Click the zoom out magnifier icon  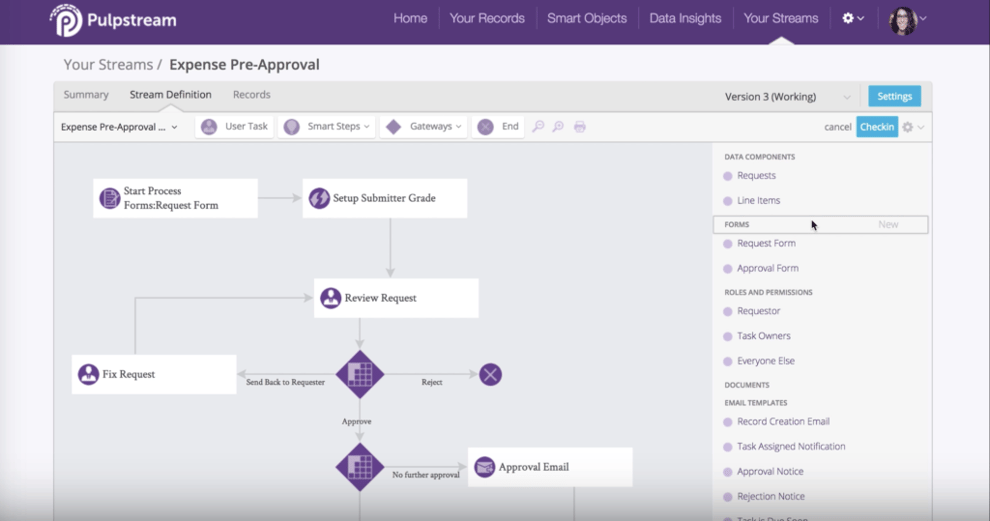[x=558, y=127]
